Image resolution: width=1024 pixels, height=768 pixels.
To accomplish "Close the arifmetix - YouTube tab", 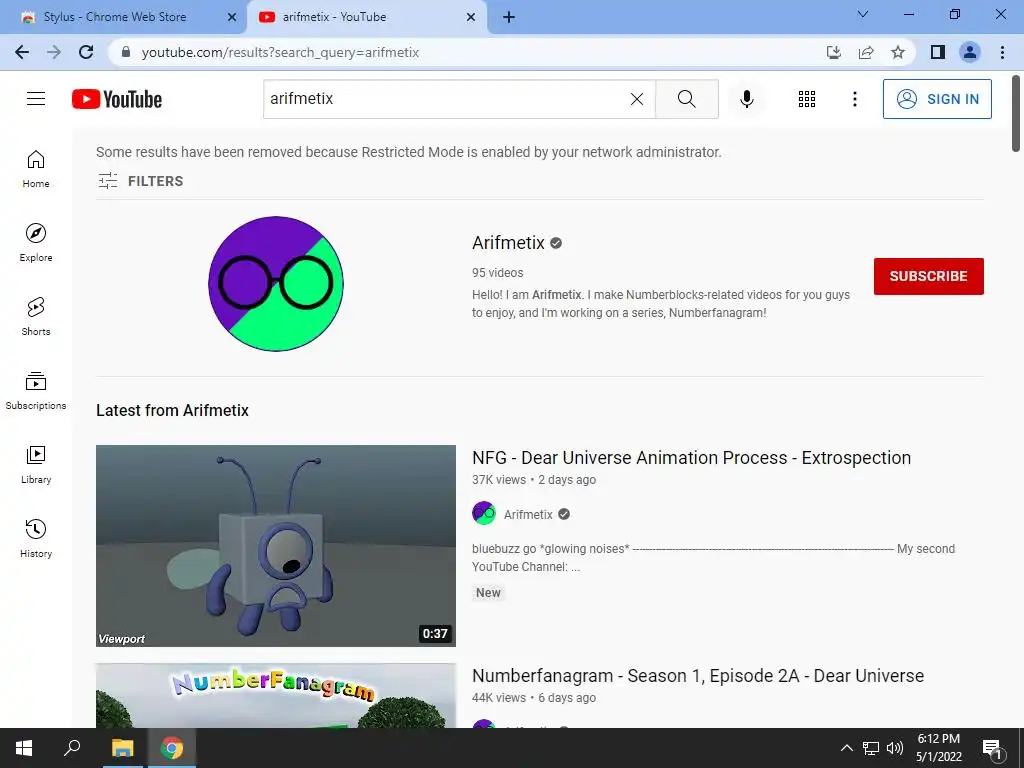I will pyautogui.click(x=470, y=18).
